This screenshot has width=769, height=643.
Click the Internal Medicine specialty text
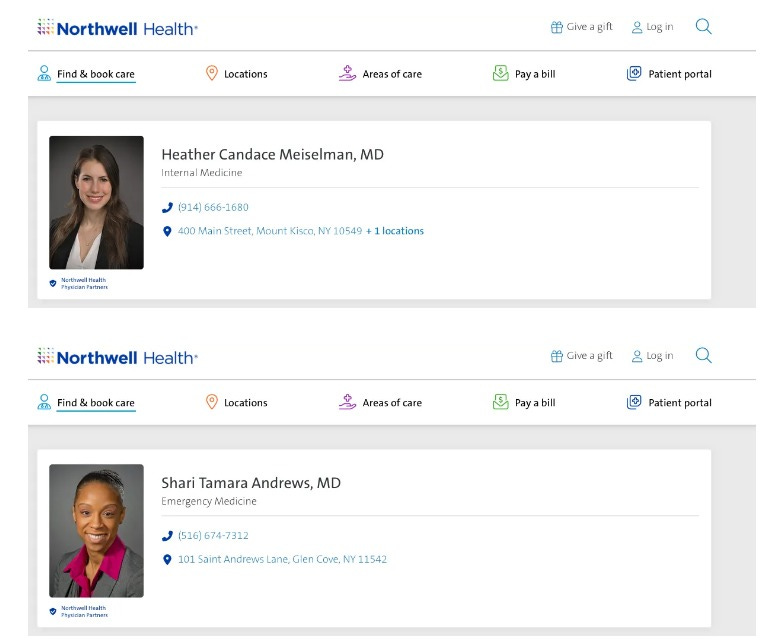202,173
